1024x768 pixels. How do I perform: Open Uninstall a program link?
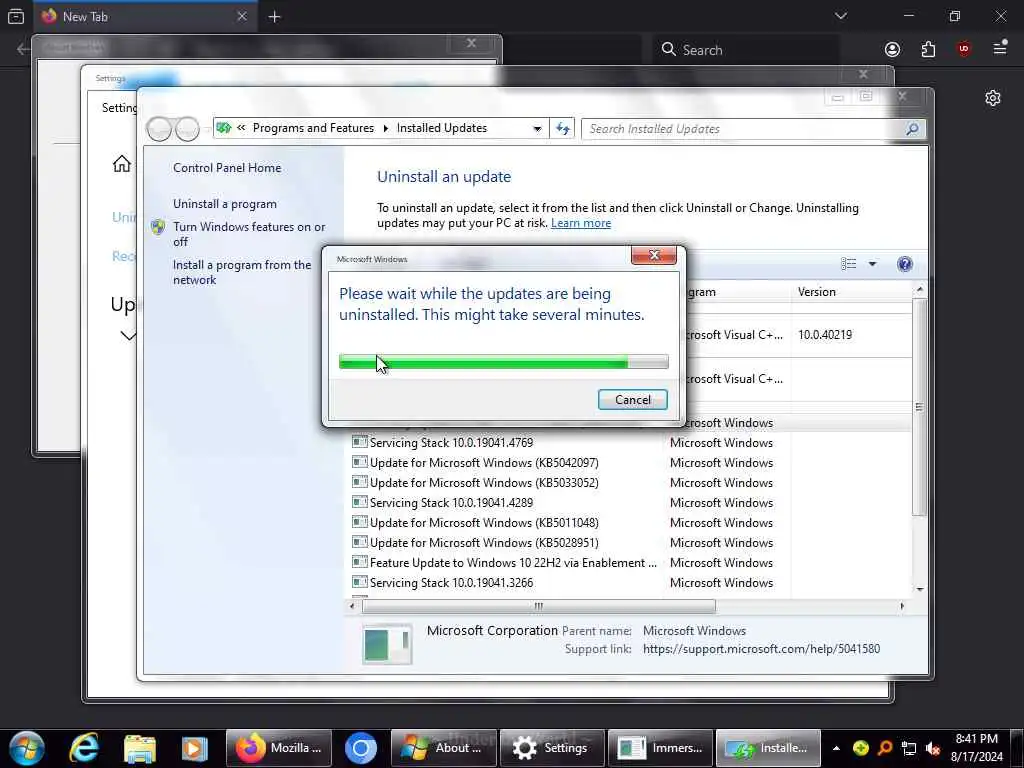coord(225,204)
